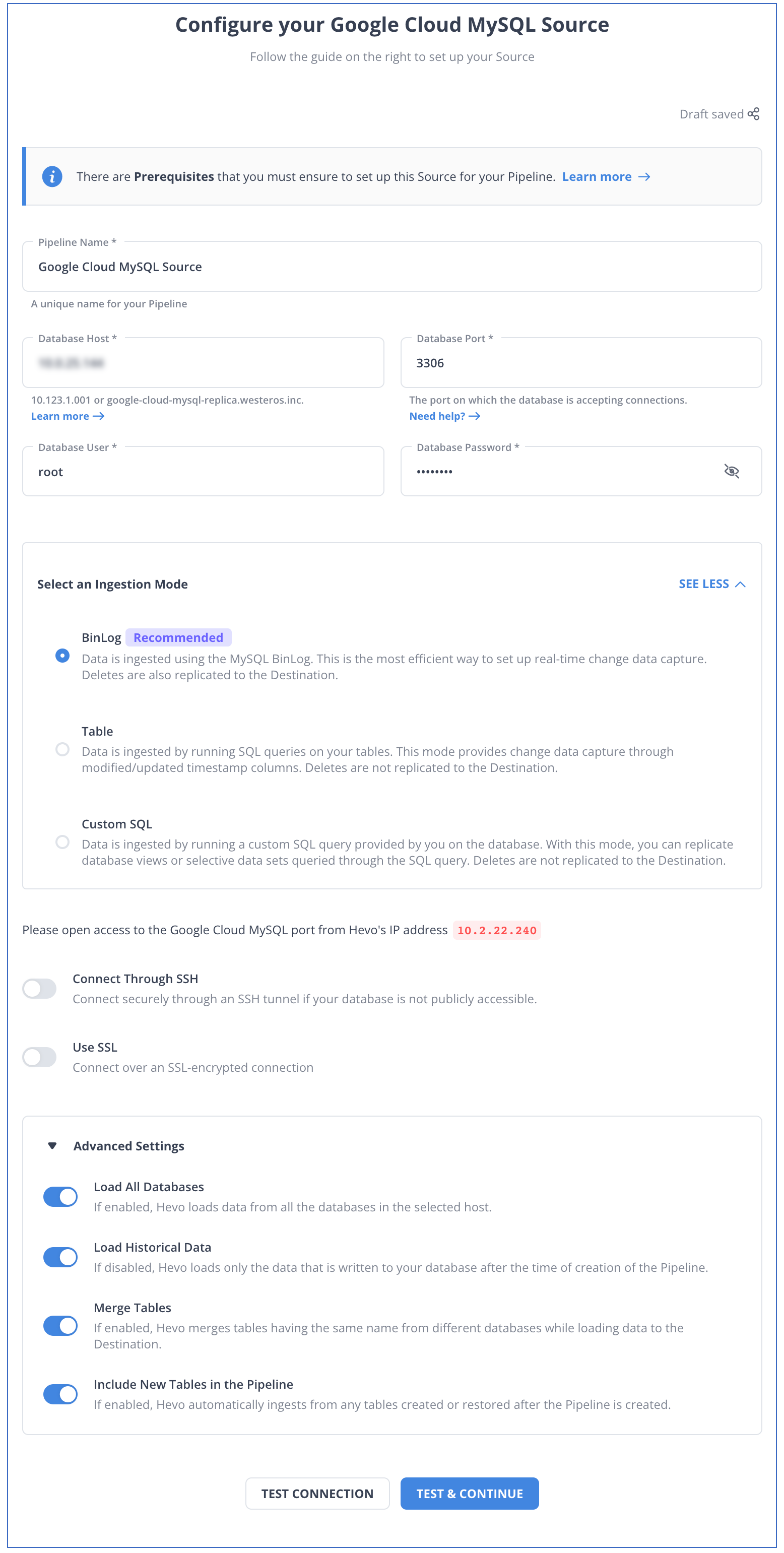
Task: Enable the Use SSL option
Action: [40, 1057]
